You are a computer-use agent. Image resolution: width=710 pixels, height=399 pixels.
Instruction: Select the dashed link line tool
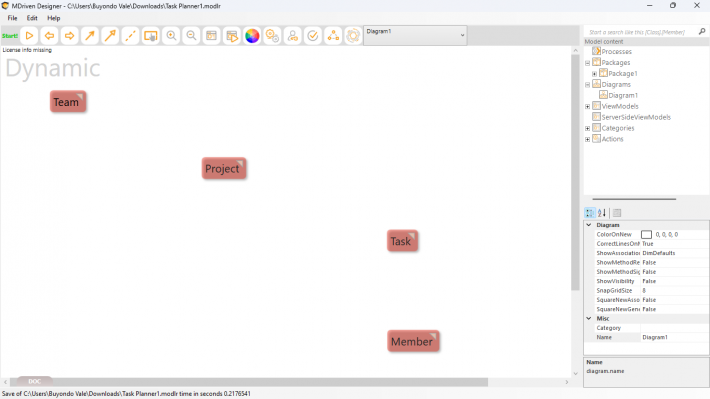[x=130, y=36]
